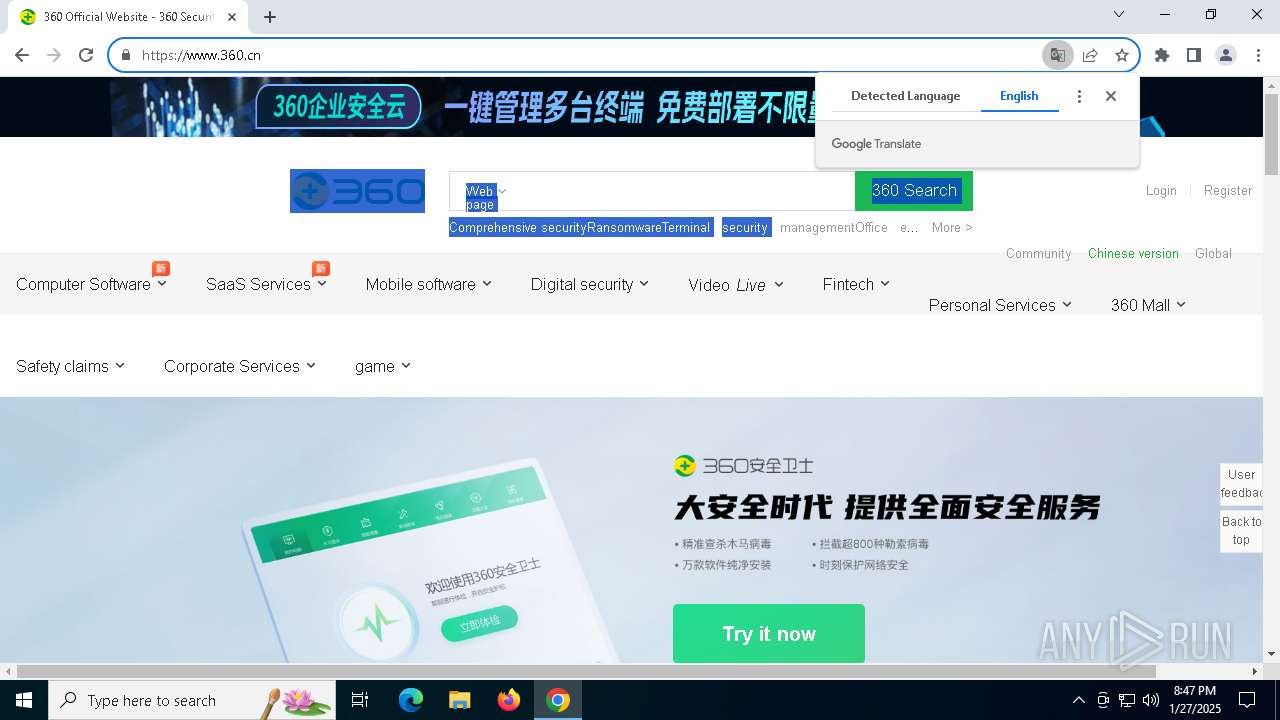Screen dimensions: 1280x720
Task: Go forward to the next page
Action: [x=54, y=55]
